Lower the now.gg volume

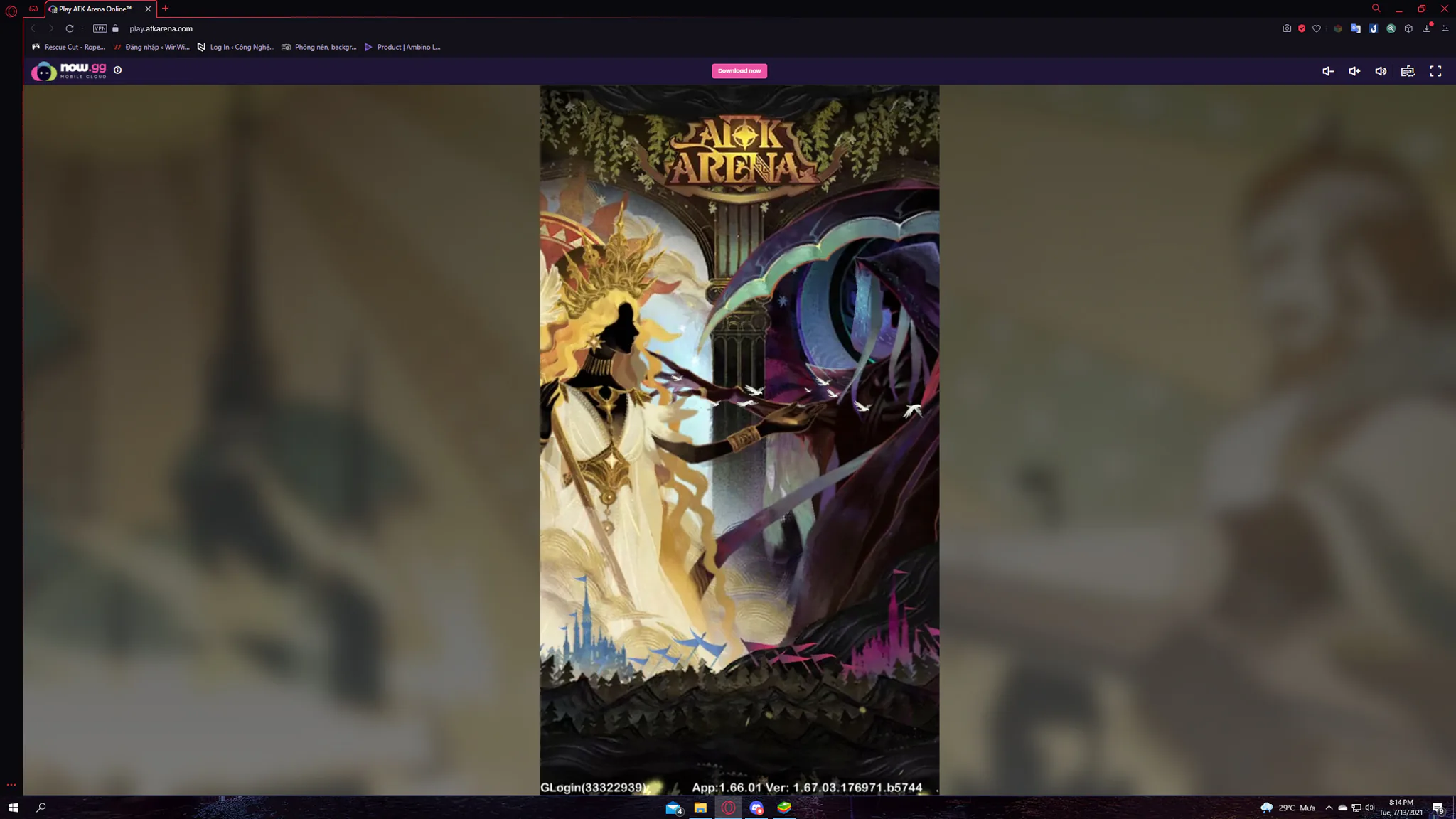click(1327, 71)
